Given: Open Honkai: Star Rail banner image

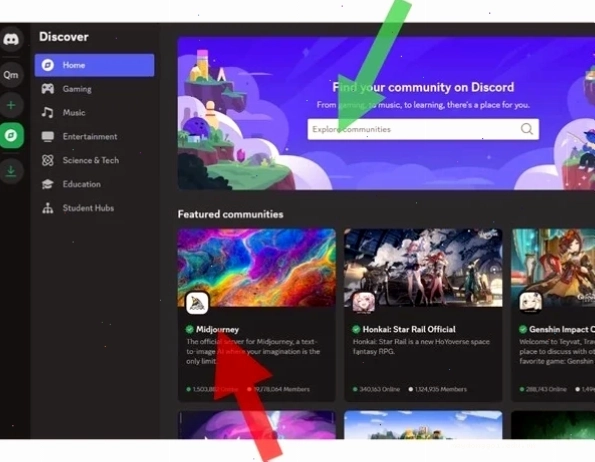Looking at the screenshot, I should click(x=423, y=268).
